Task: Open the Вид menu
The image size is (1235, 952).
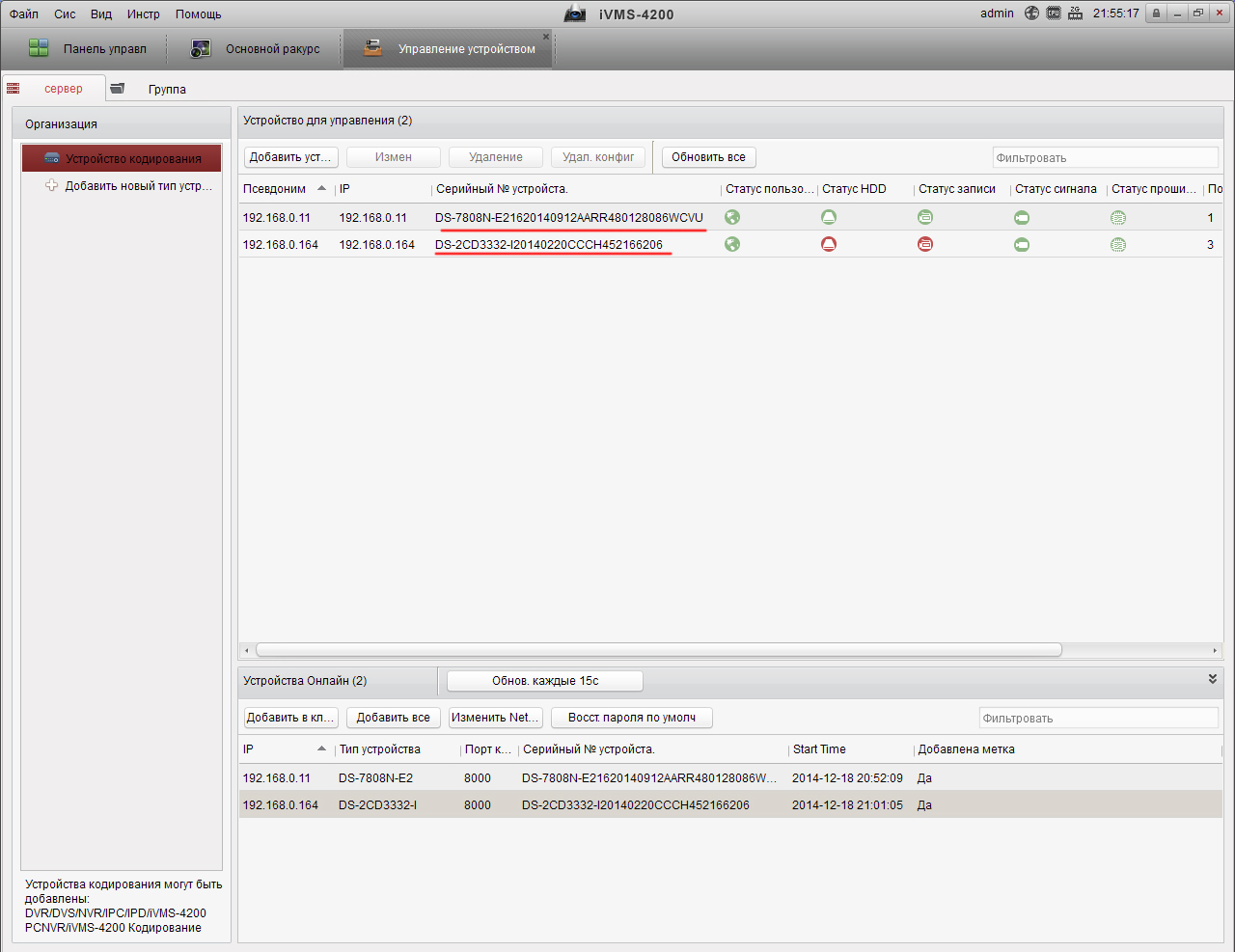Action: point(101,14)
